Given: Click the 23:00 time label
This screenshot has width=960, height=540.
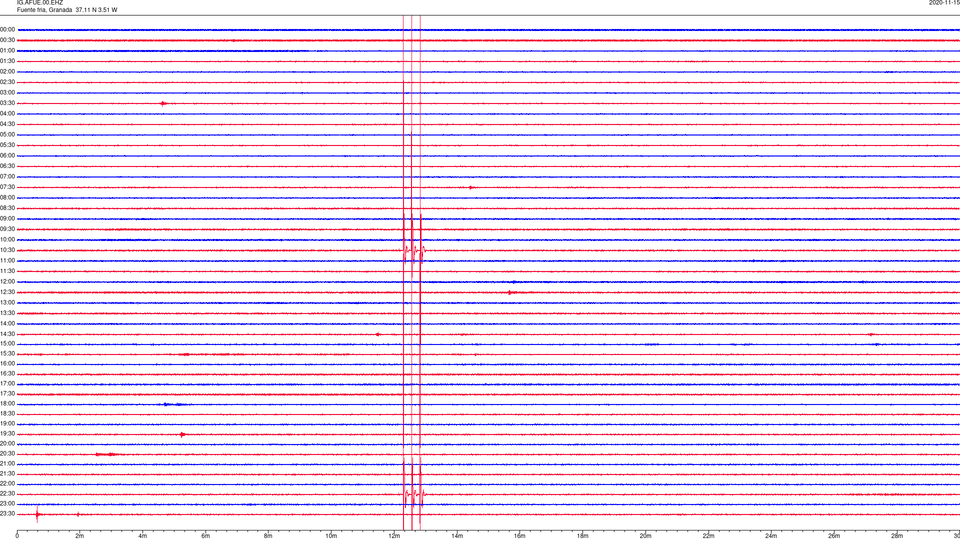Looking at the screenshot, I should (7, 504).
